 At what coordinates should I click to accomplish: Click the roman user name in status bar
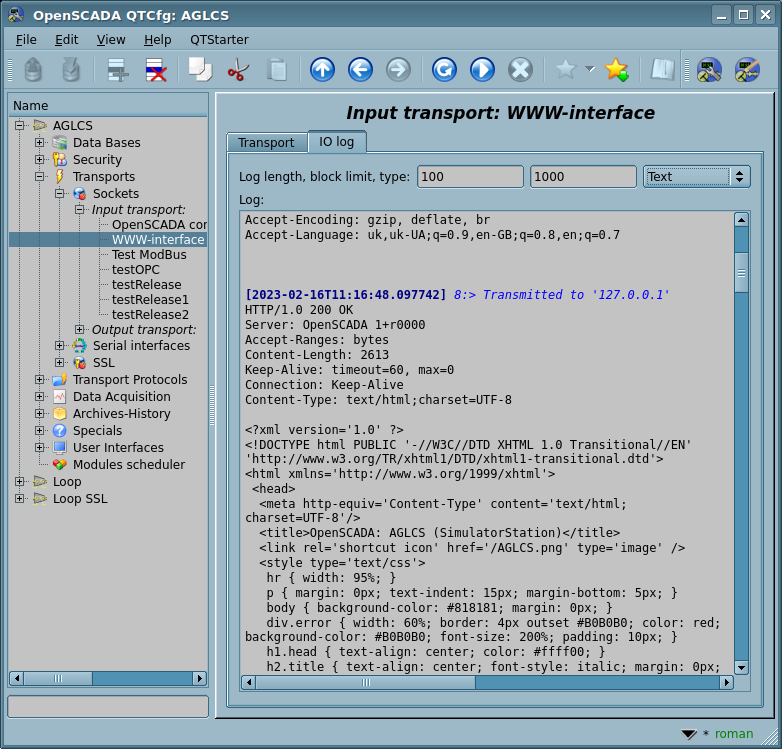(x=734, y=733)
